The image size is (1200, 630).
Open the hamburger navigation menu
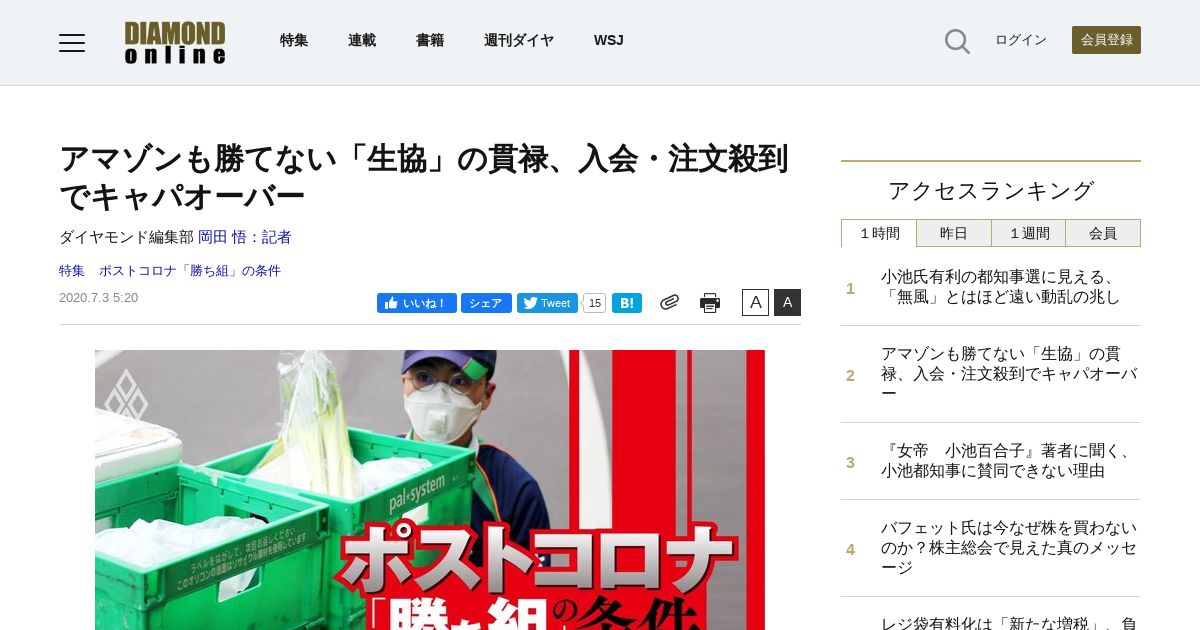click(x=72, y=42)
